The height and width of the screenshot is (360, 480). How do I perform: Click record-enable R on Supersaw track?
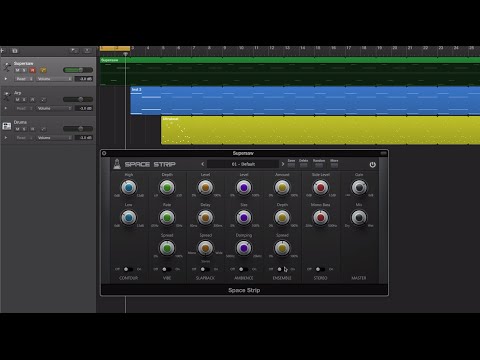pyautogui.click(x=32, y=70)
